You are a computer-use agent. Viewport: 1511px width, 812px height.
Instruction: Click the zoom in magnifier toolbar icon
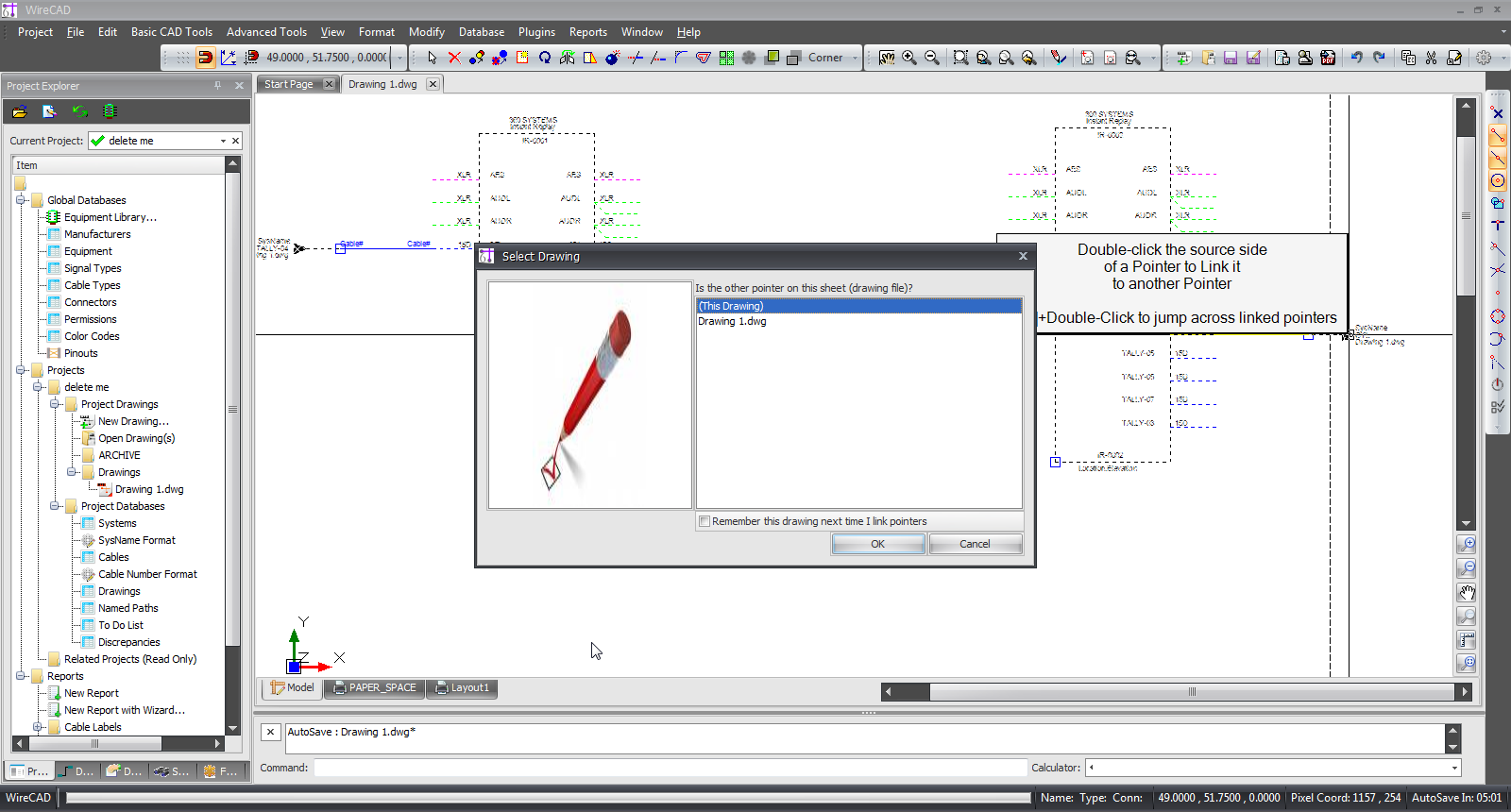tap(909, 58)
